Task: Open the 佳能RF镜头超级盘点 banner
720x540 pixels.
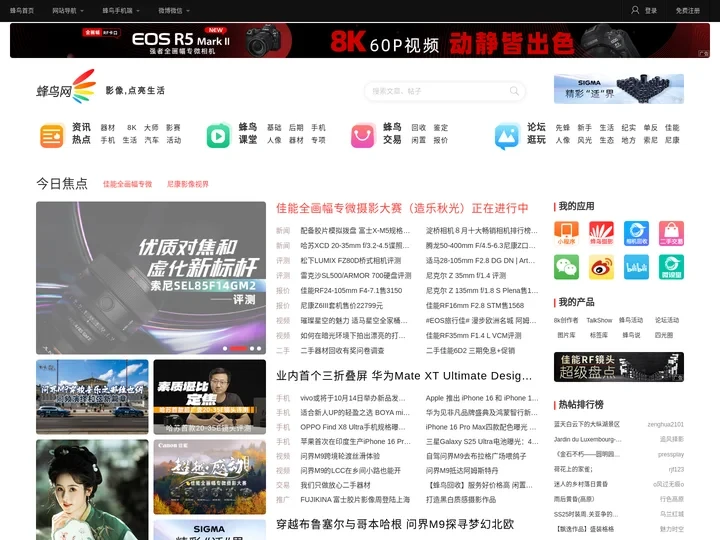Action: (619, 367)
